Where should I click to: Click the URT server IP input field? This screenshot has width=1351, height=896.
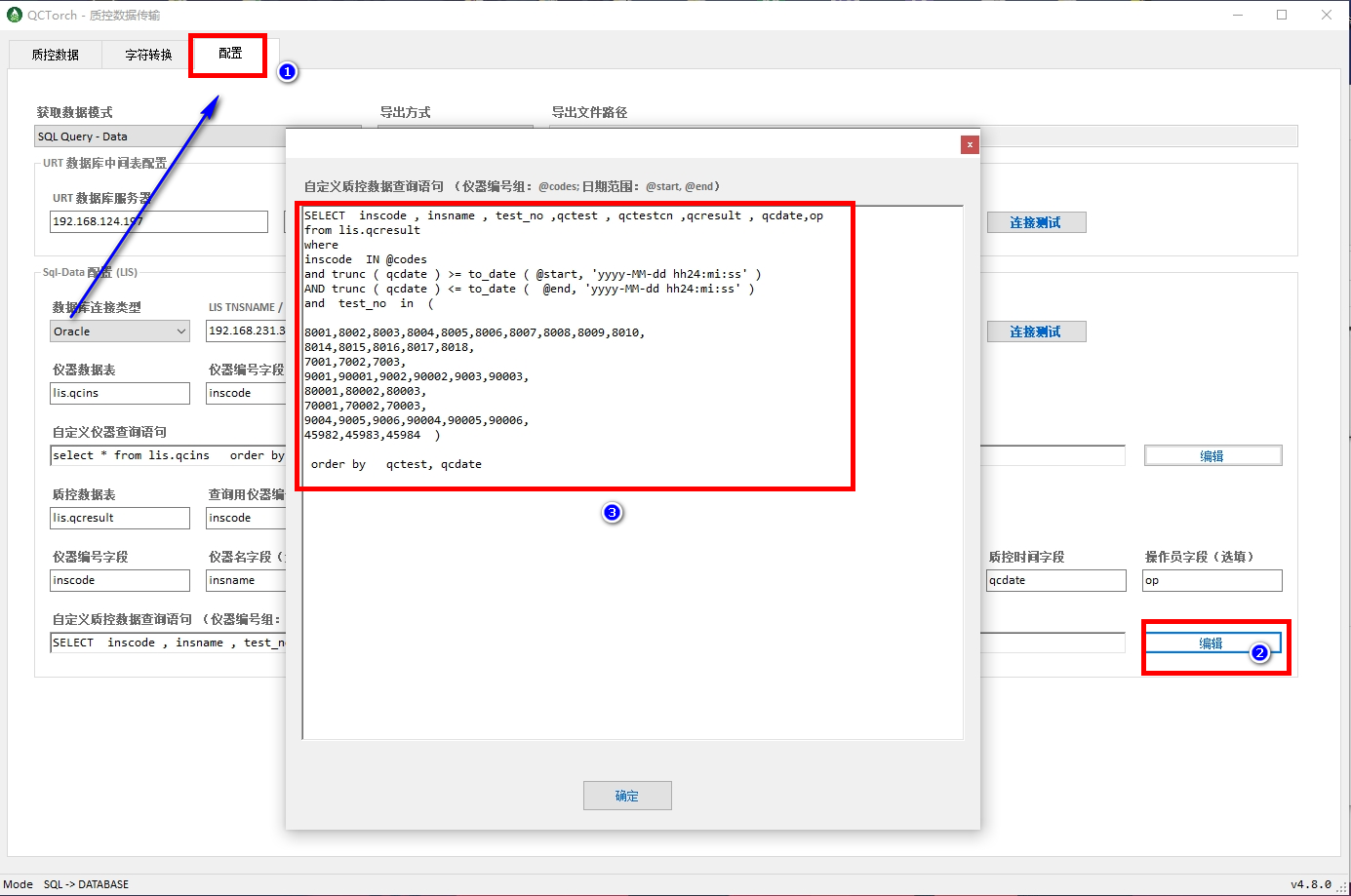tap(158, 221)
